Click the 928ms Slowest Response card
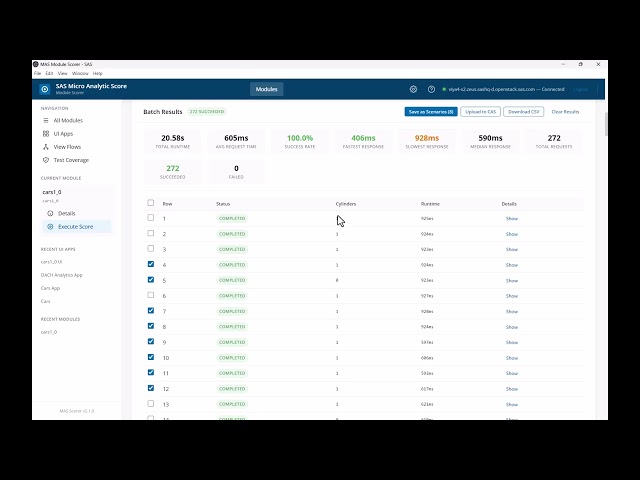Screen dimensions: 640x480 point(427,141)
